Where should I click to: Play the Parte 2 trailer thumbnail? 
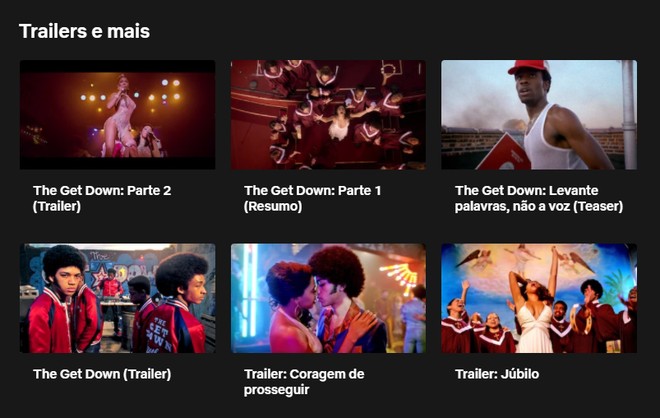[x=117, y=114]
